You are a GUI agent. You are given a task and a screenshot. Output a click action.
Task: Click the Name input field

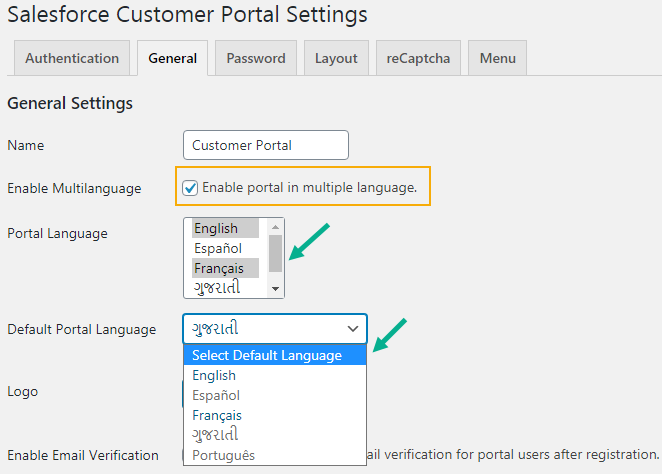(x=266, y=145)
